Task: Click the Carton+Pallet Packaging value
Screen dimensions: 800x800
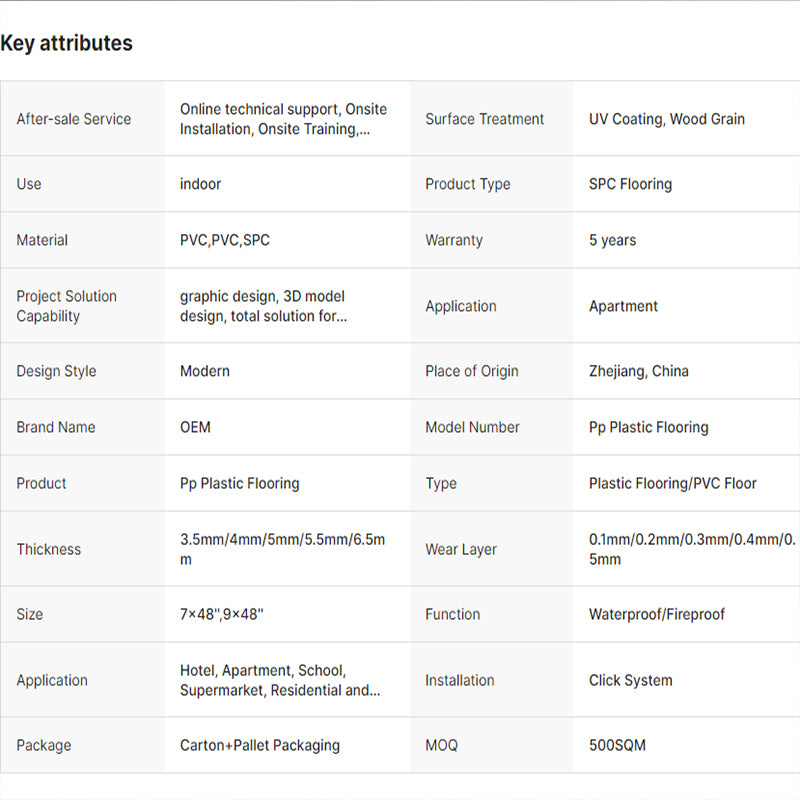Action: pyautogui.click(x=259, y=745)
